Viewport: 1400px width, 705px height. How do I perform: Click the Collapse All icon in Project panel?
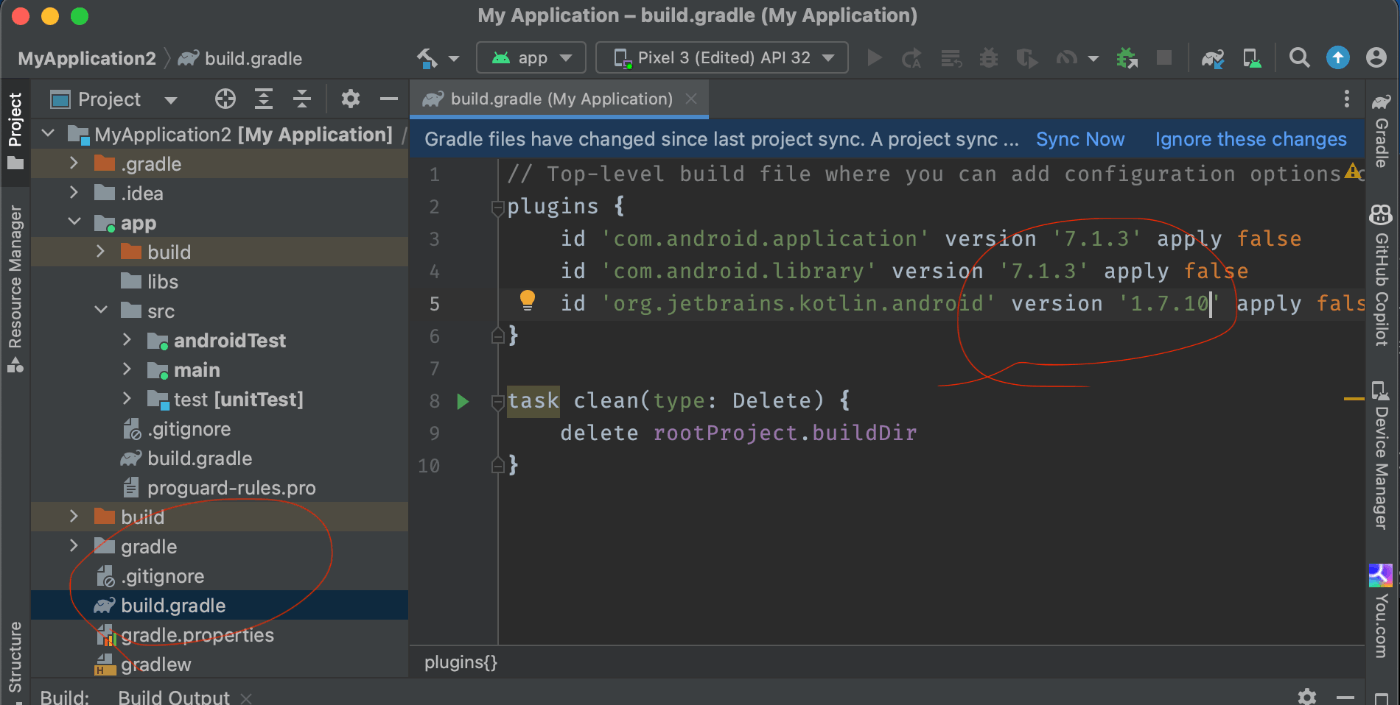(x=302, y=99)
